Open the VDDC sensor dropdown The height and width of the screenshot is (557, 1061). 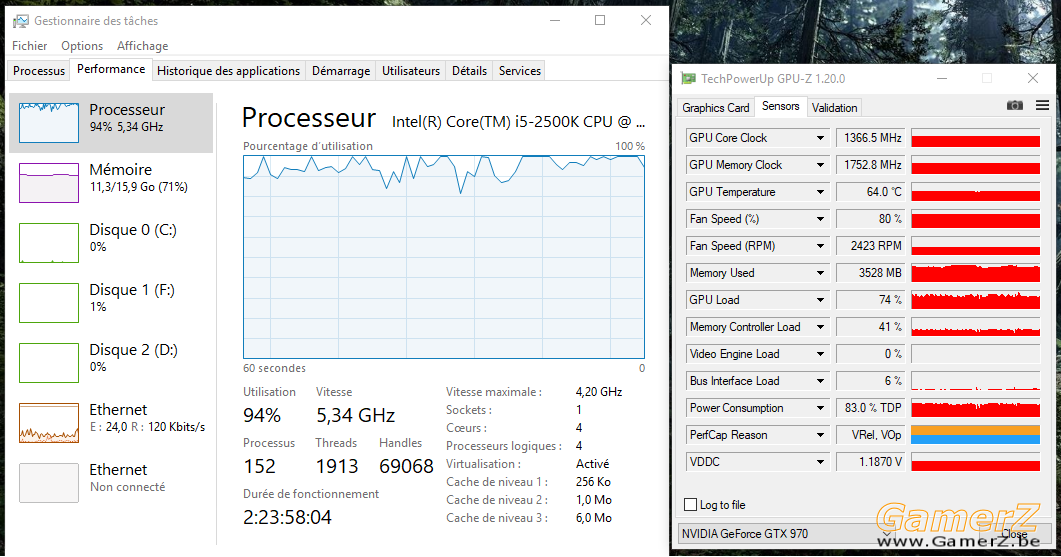coord(820,462)
